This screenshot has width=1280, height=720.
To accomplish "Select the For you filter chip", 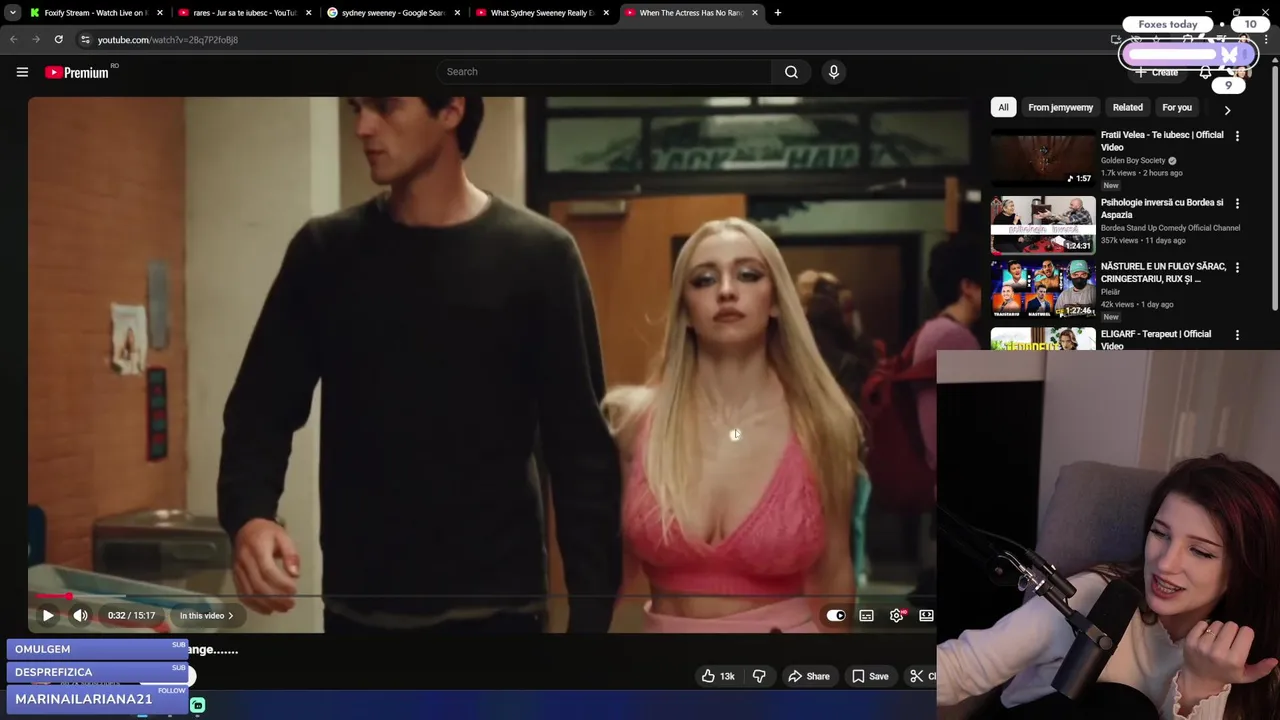I will pyautogui.click(x=1177, y=107).
